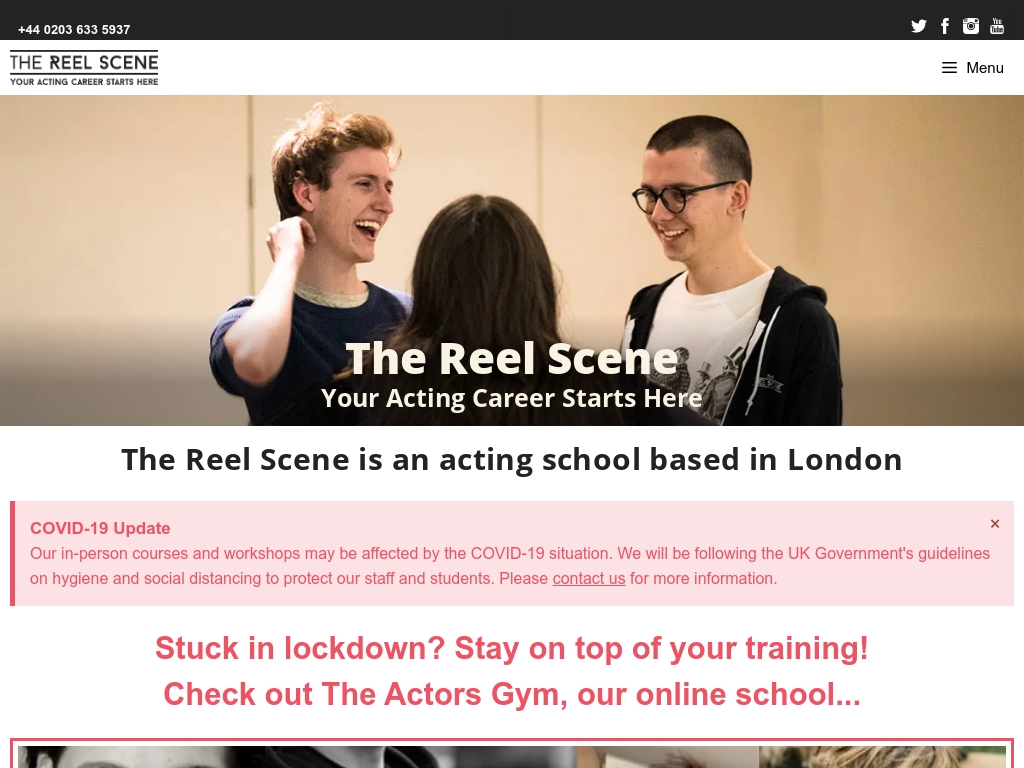Click The Reel Scene logo

coord(84,68)
